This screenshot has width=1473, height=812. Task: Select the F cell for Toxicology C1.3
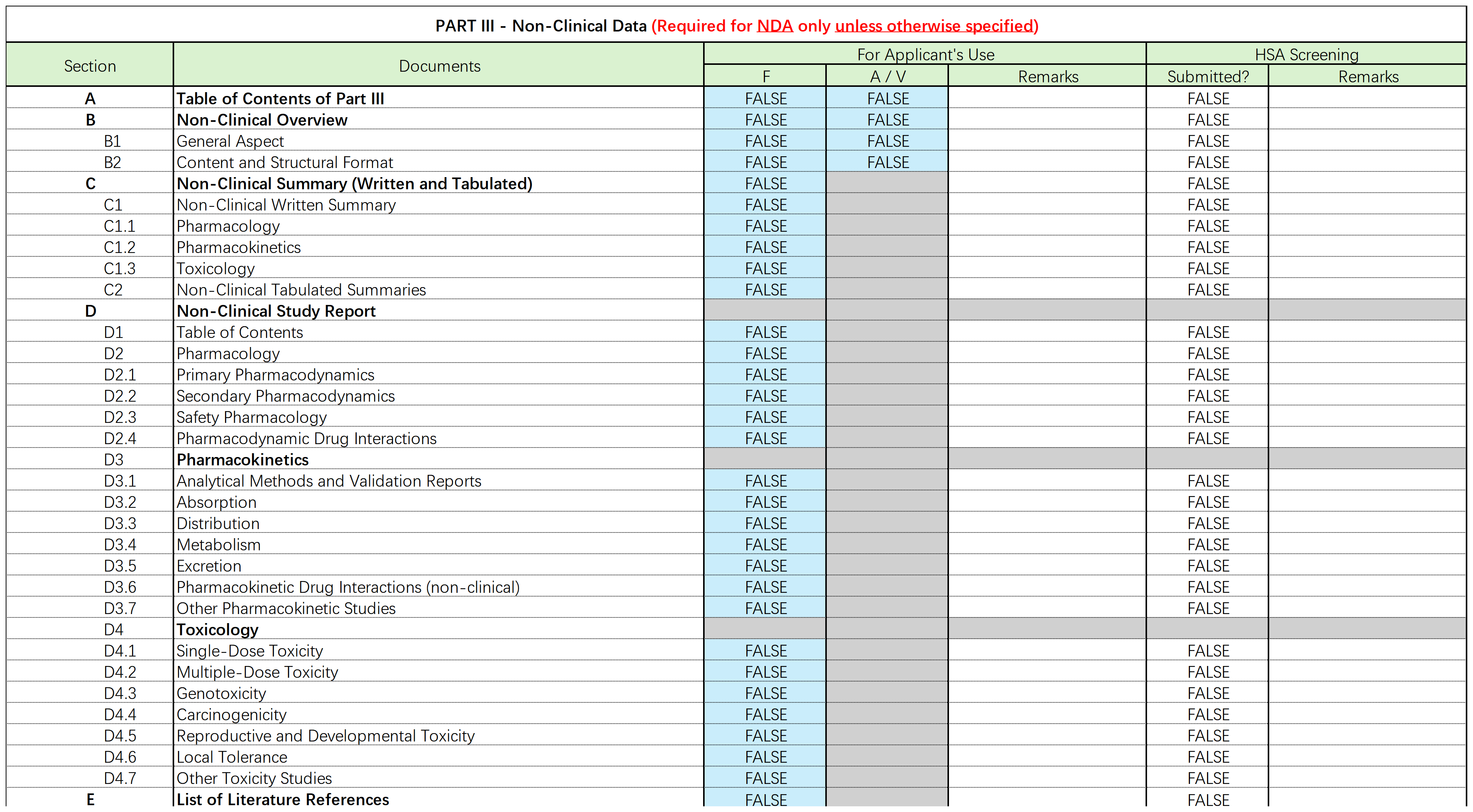click(x=765, y=269)
